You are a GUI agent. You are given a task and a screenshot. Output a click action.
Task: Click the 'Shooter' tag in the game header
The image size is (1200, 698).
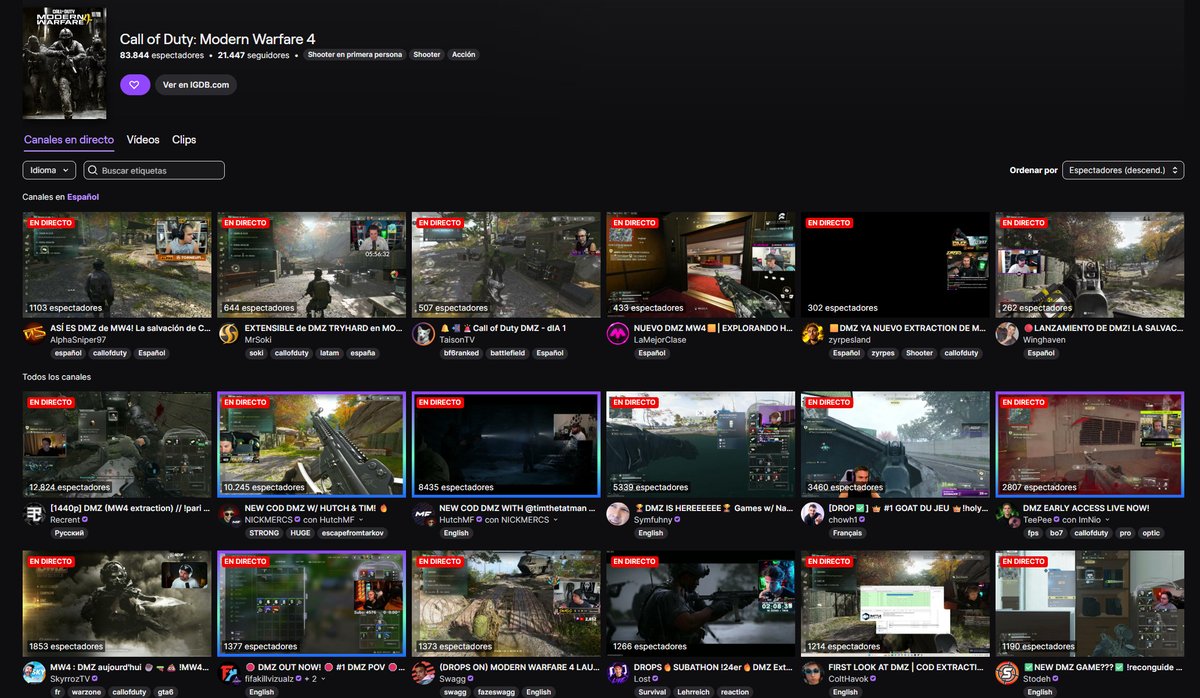[427, 55]
